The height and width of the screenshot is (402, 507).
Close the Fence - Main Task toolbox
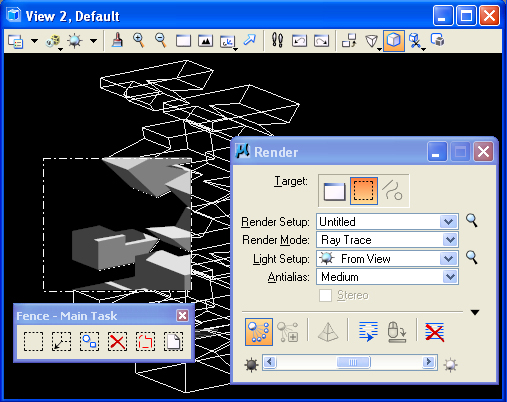point(182,315)
